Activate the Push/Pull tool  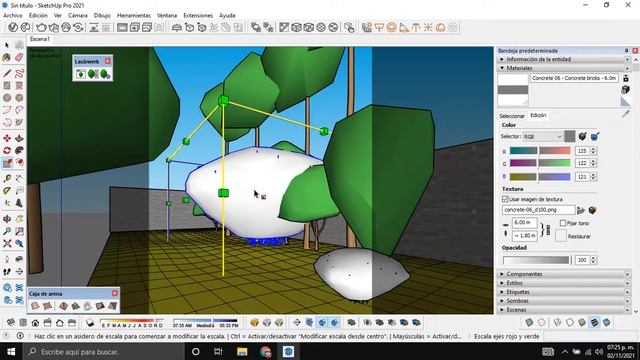coord(19,139)
